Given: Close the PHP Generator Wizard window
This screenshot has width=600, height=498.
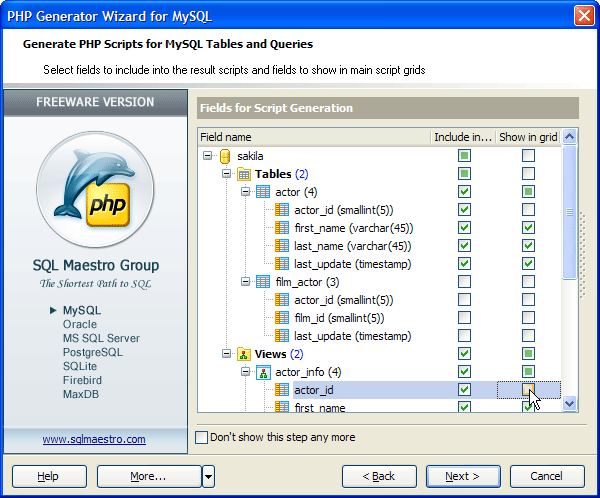Looking at the screenshot, I should point(584,16).
